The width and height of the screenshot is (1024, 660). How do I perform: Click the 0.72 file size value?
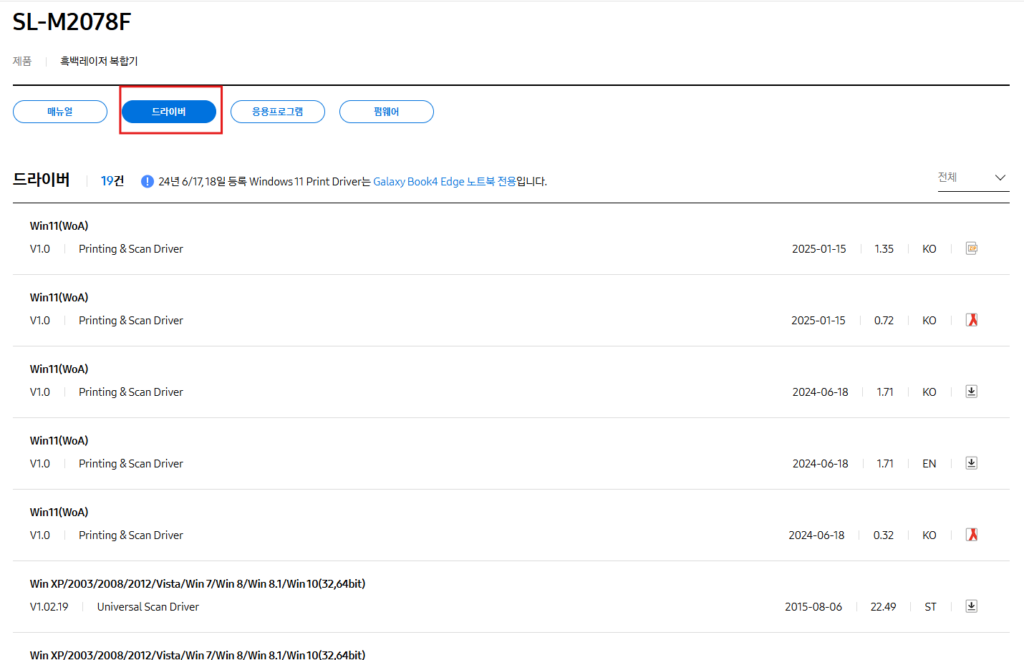click(884, 321)
